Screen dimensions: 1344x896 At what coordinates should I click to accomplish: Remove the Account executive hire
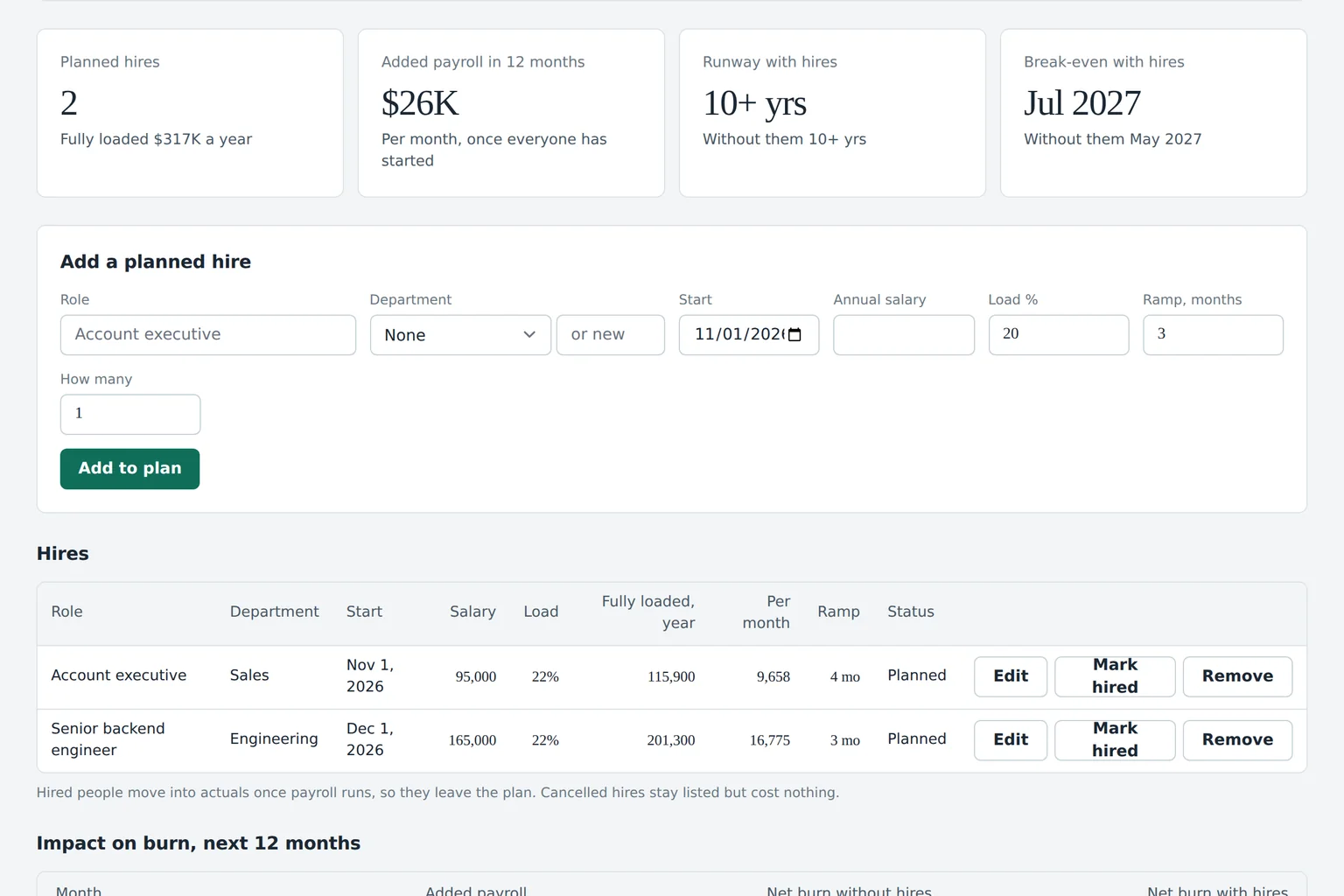pos(1237,676)
